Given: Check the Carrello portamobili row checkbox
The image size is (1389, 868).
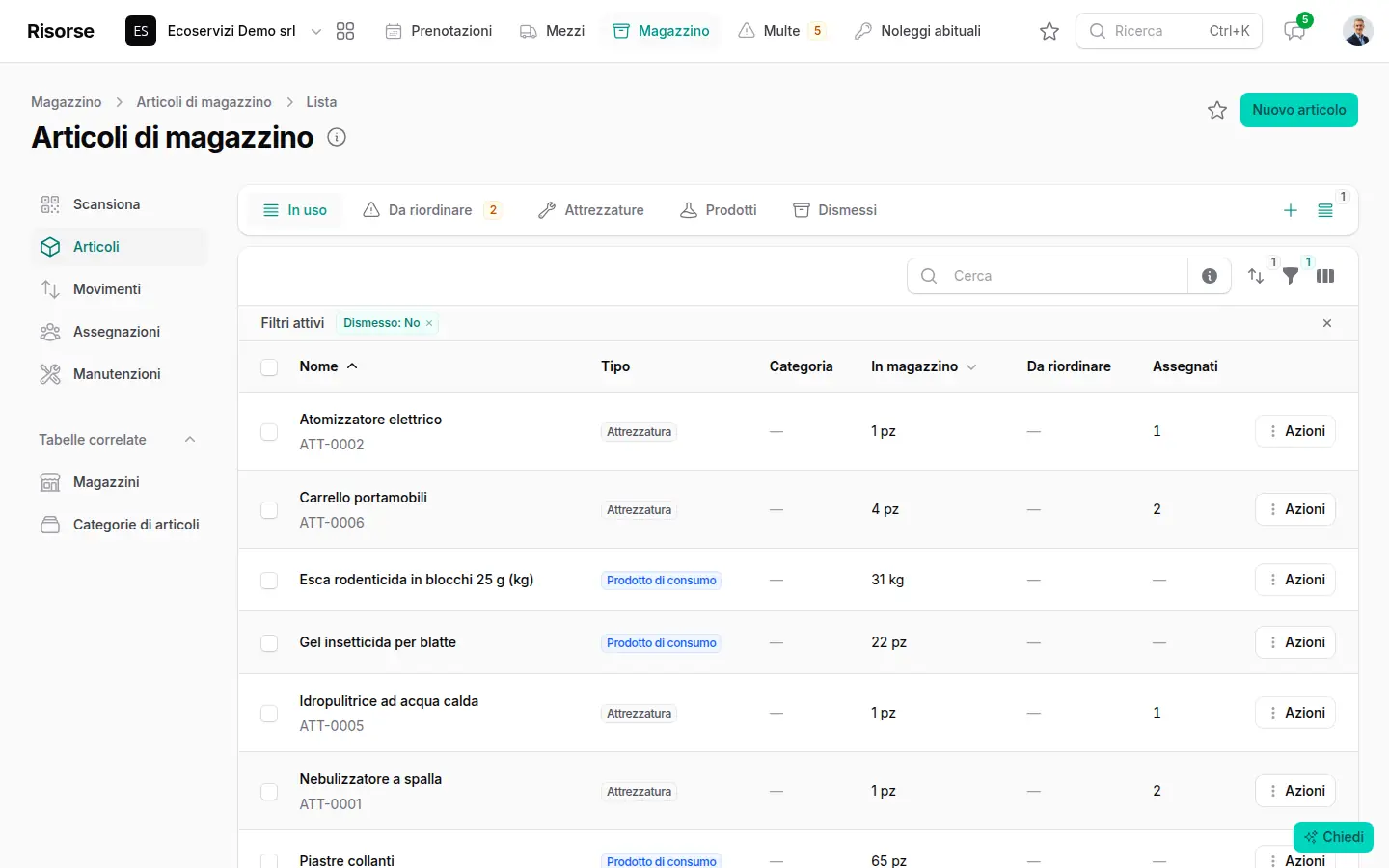Looking at the screenshot, I should tap(269, 510).
